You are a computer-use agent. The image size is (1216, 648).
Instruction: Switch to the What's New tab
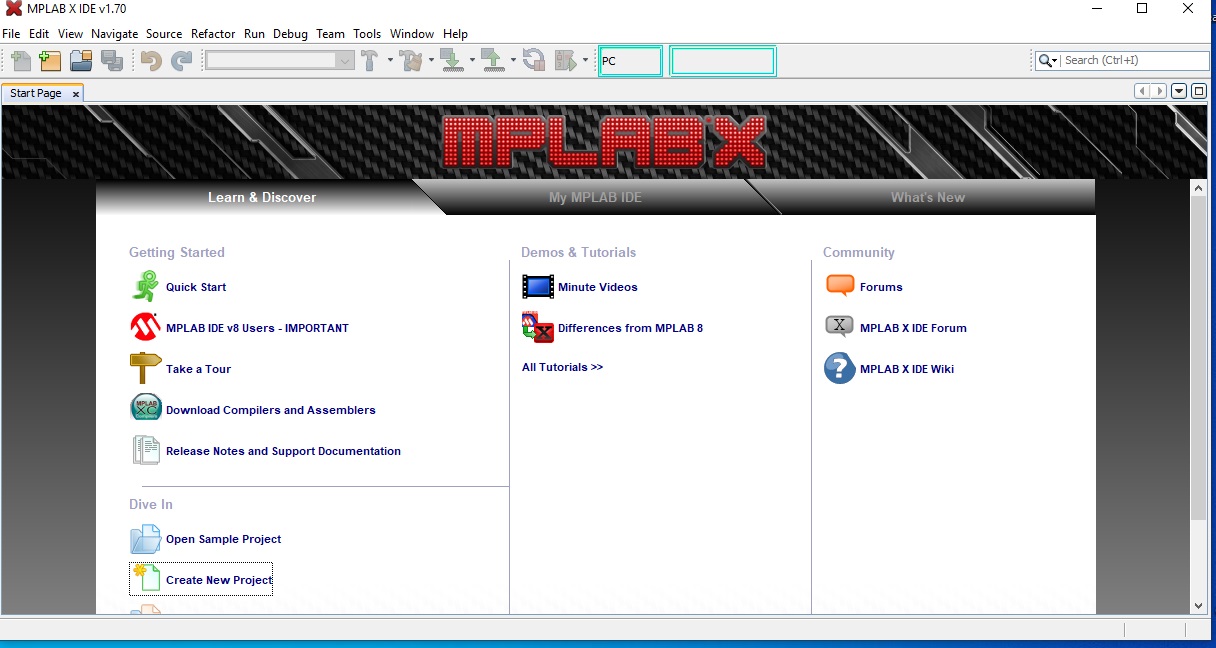click(x=927, y=198)
